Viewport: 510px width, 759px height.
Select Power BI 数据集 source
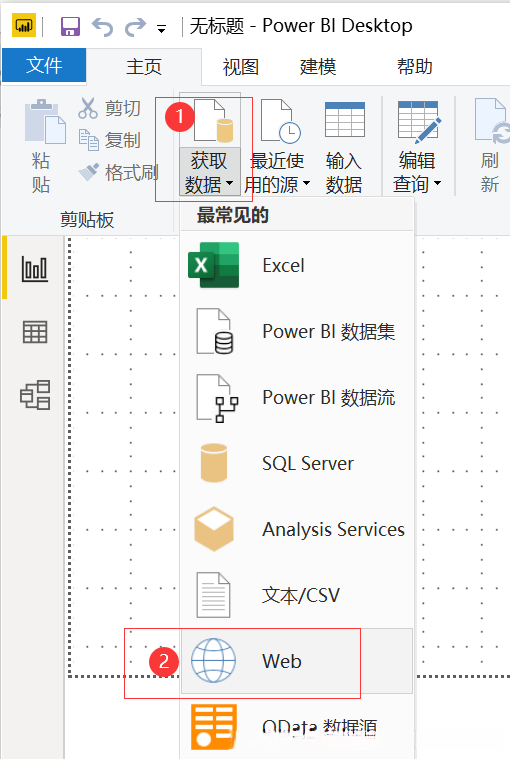click(x=297, y=331)
